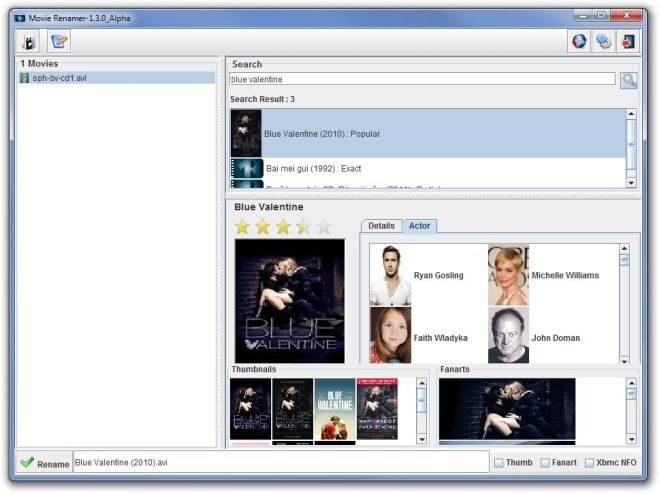Viewport: 660px width, 494px height.
Task: Select Bai mei gui (1992) : Exact result
Action: click(428, 169)
